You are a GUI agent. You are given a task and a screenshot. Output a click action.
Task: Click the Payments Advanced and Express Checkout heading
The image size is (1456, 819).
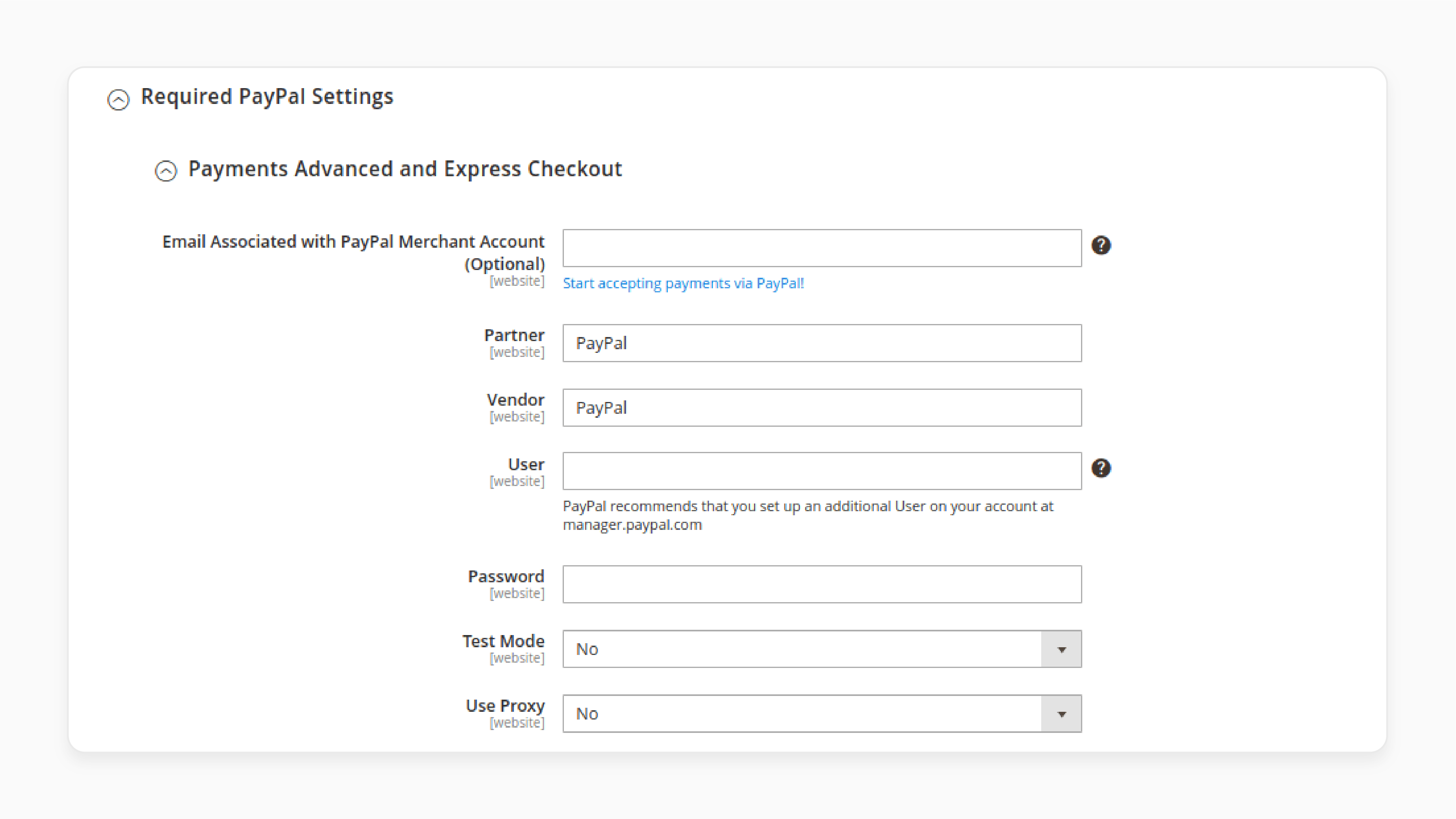[405, 169]
